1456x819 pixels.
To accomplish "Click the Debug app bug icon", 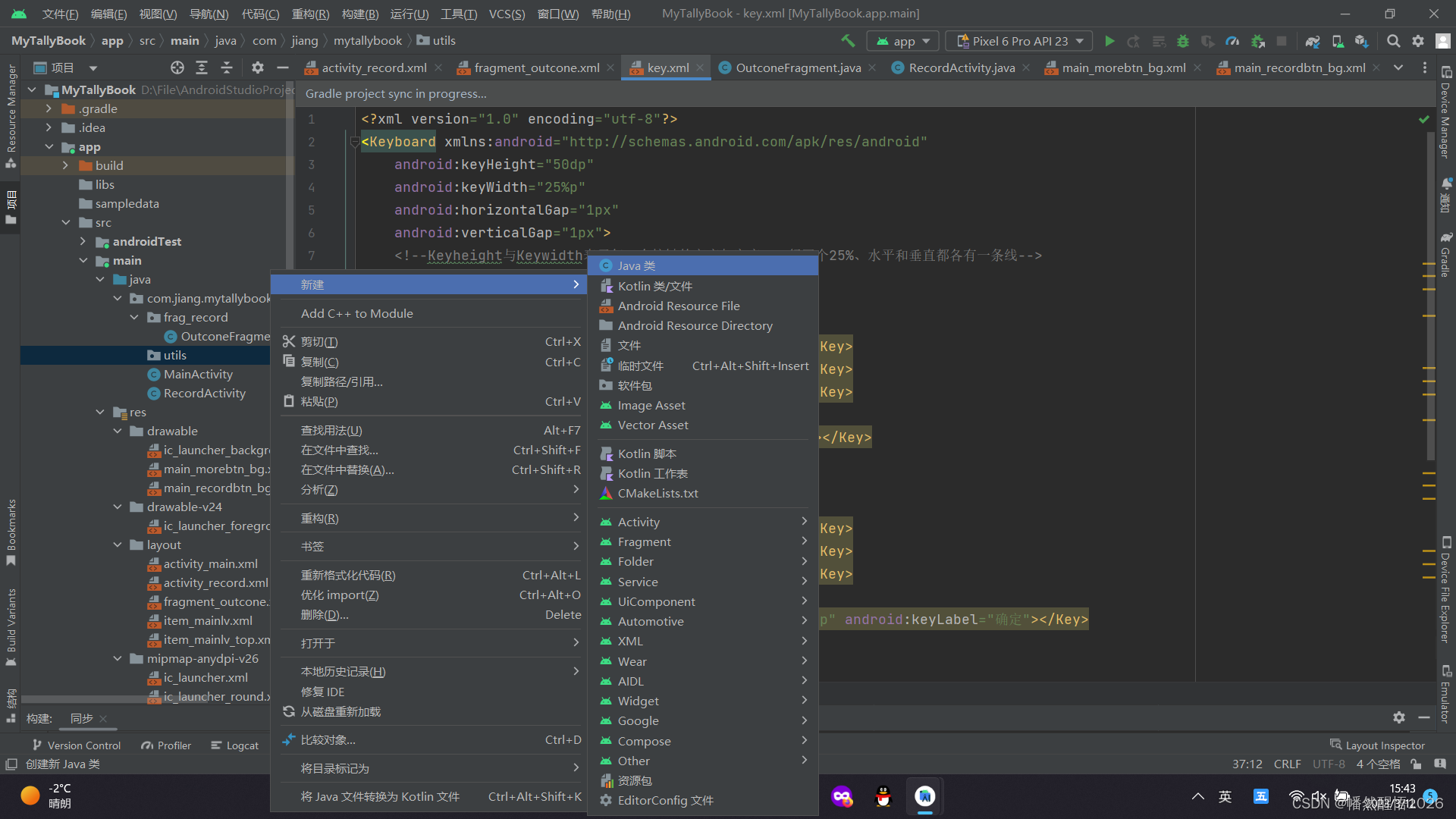I will pyautogui.click(x=1183, y=41).
